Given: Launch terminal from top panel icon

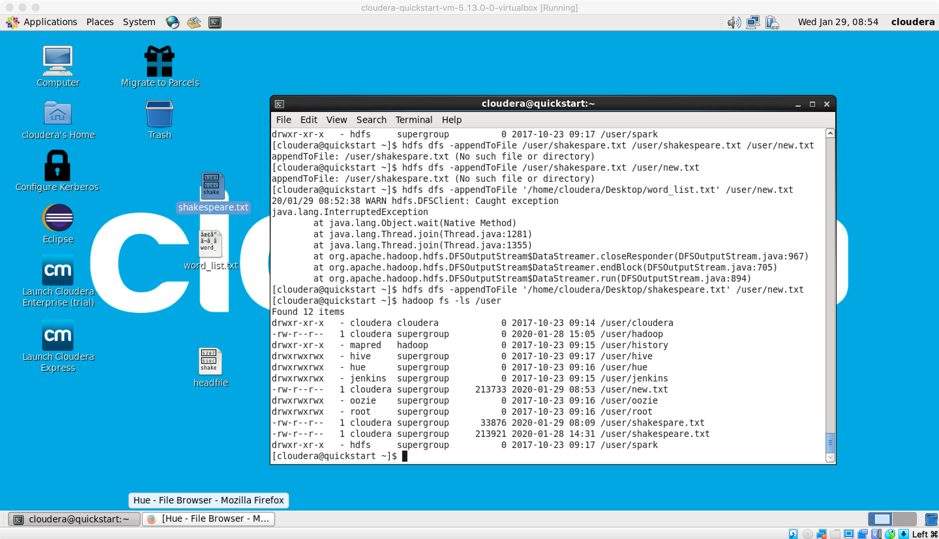Looking at the screenshot, I should tap(215, 22).
